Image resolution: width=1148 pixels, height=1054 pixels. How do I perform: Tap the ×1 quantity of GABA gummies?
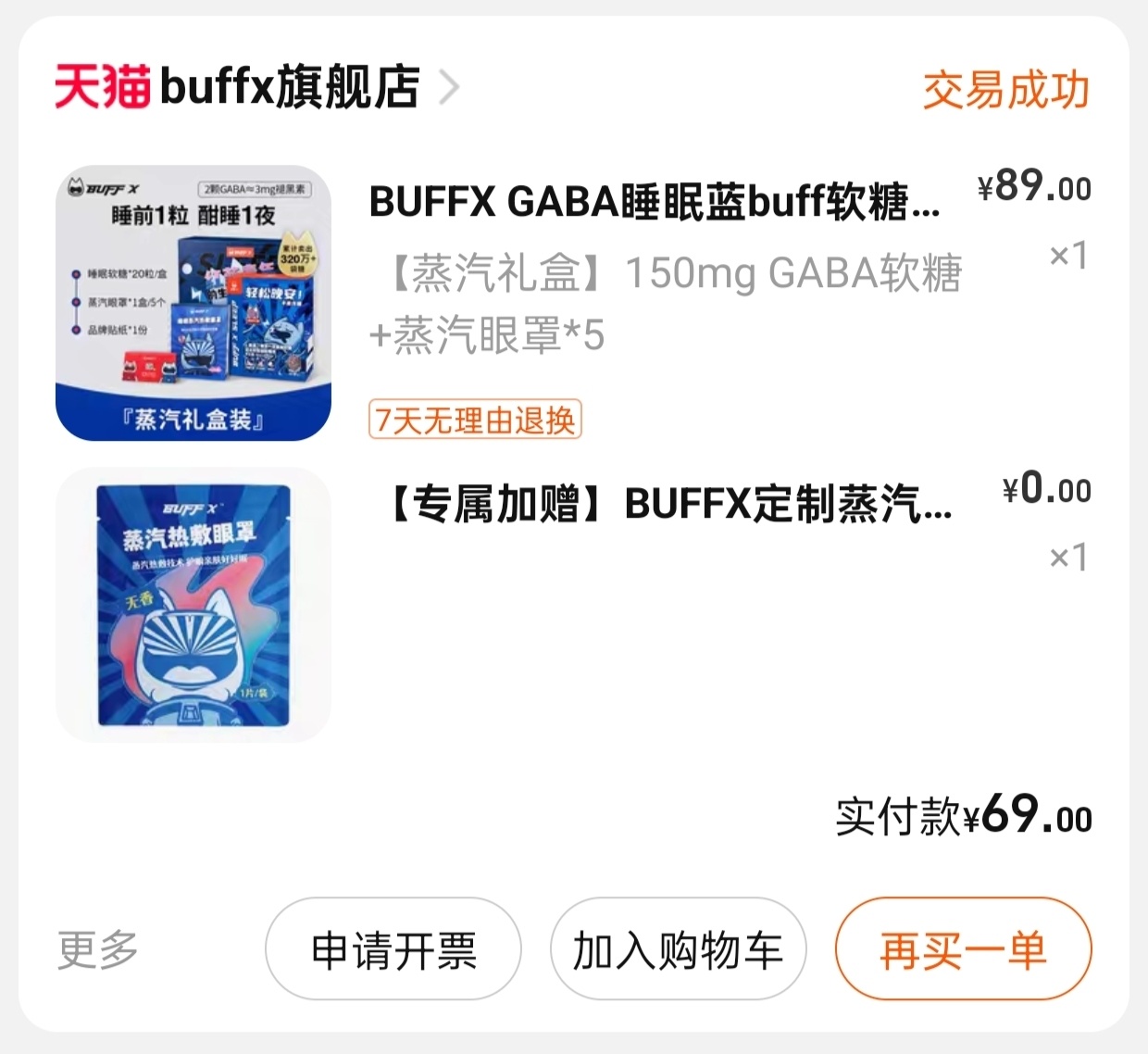(1068, 255)
